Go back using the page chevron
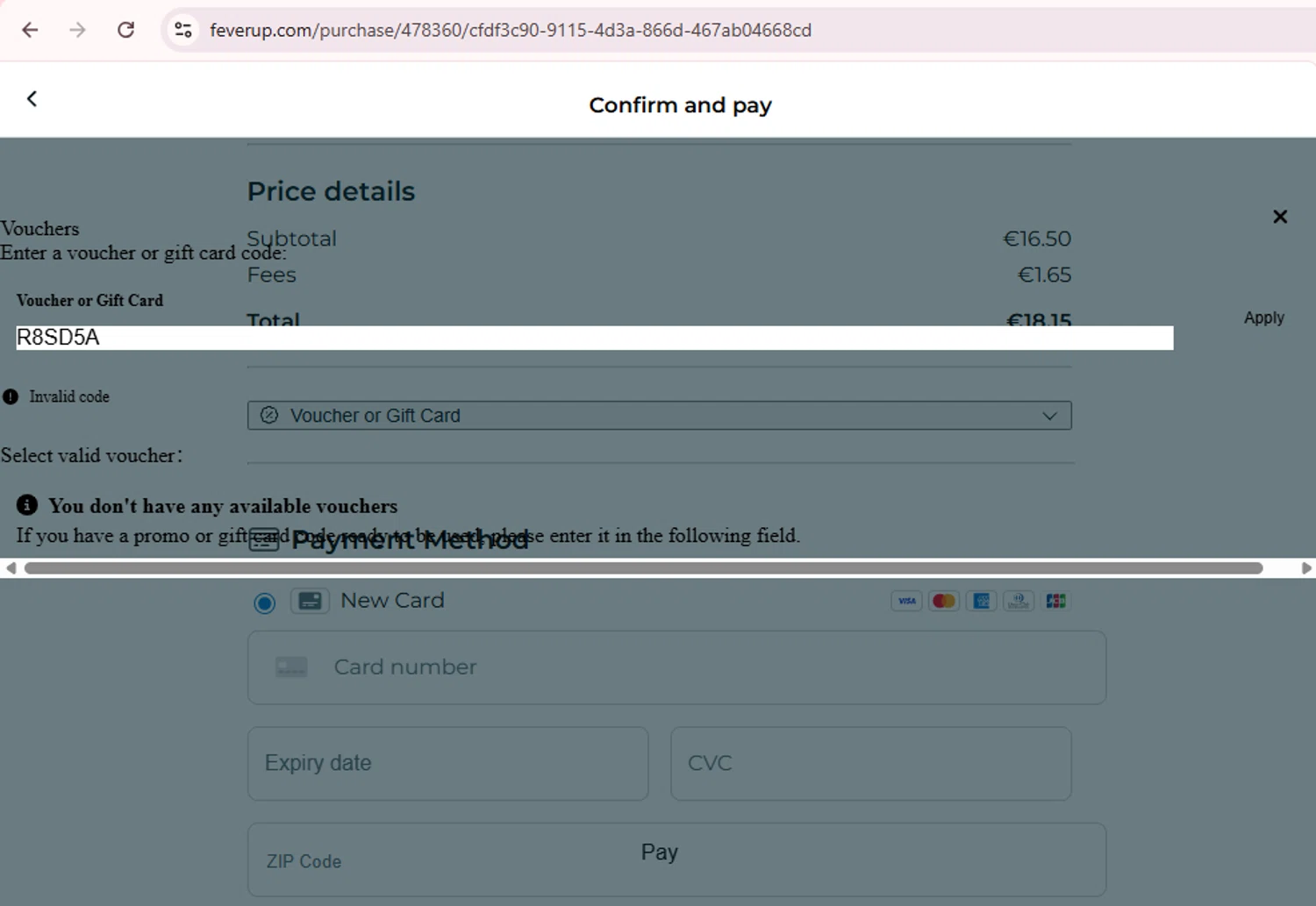Screen dimensions: 1316x906 click(32, 99)
